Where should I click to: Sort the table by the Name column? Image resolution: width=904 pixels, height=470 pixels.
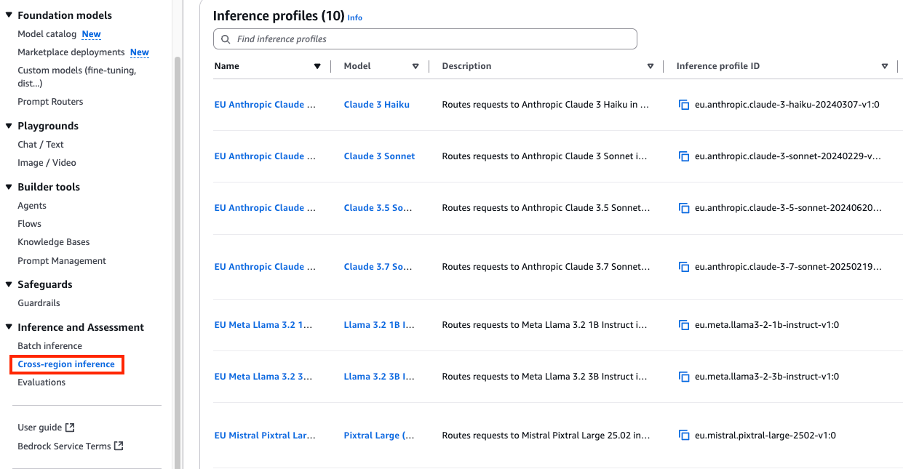317,66
